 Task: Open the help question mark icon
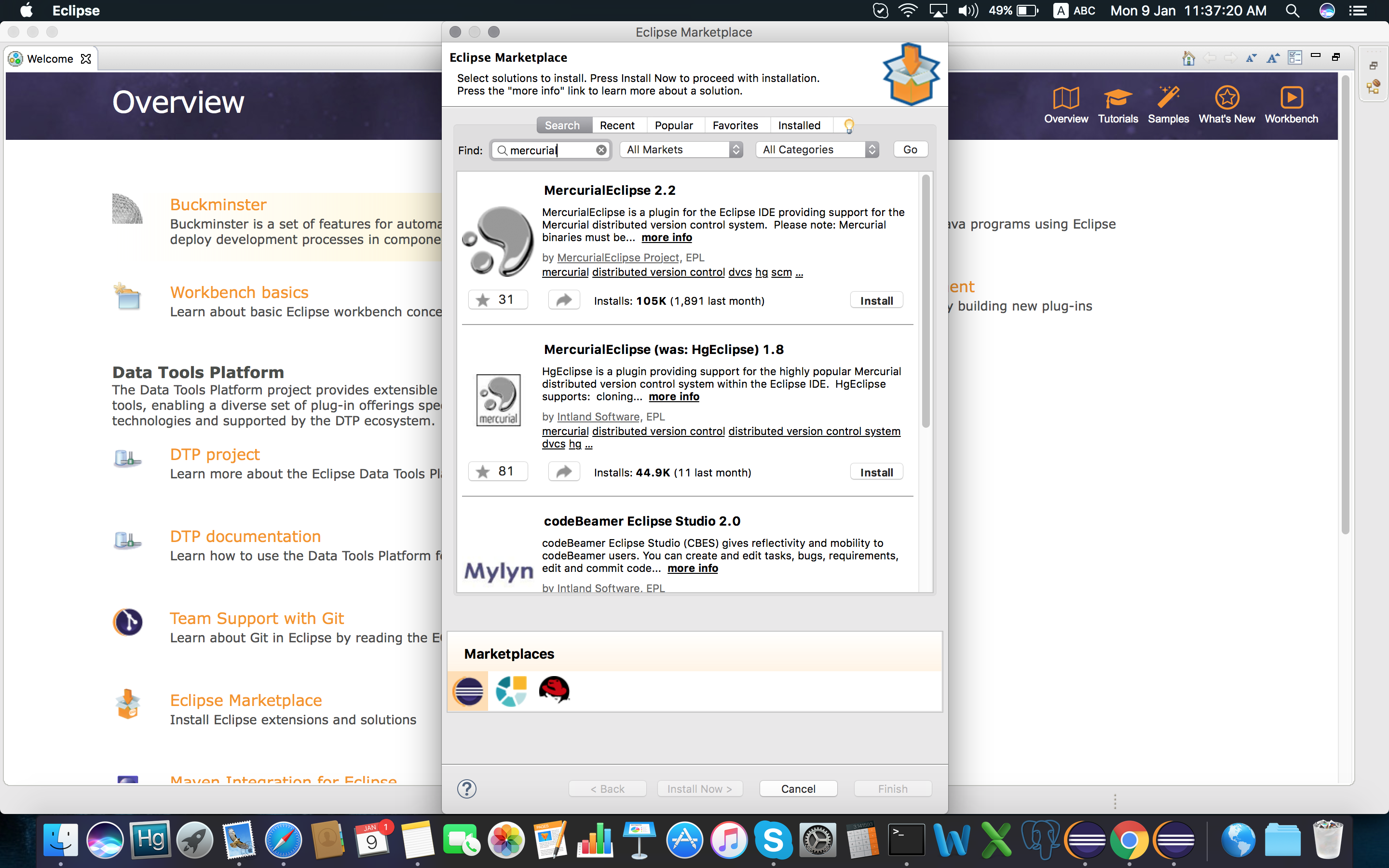point(467,789)
